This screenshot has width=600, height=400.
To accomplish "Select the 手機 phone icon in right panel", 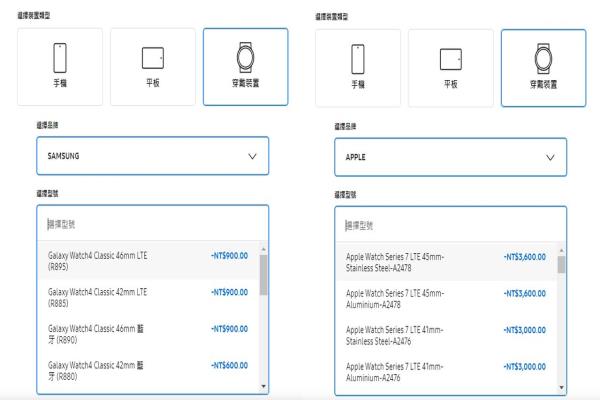I will 358,59.
